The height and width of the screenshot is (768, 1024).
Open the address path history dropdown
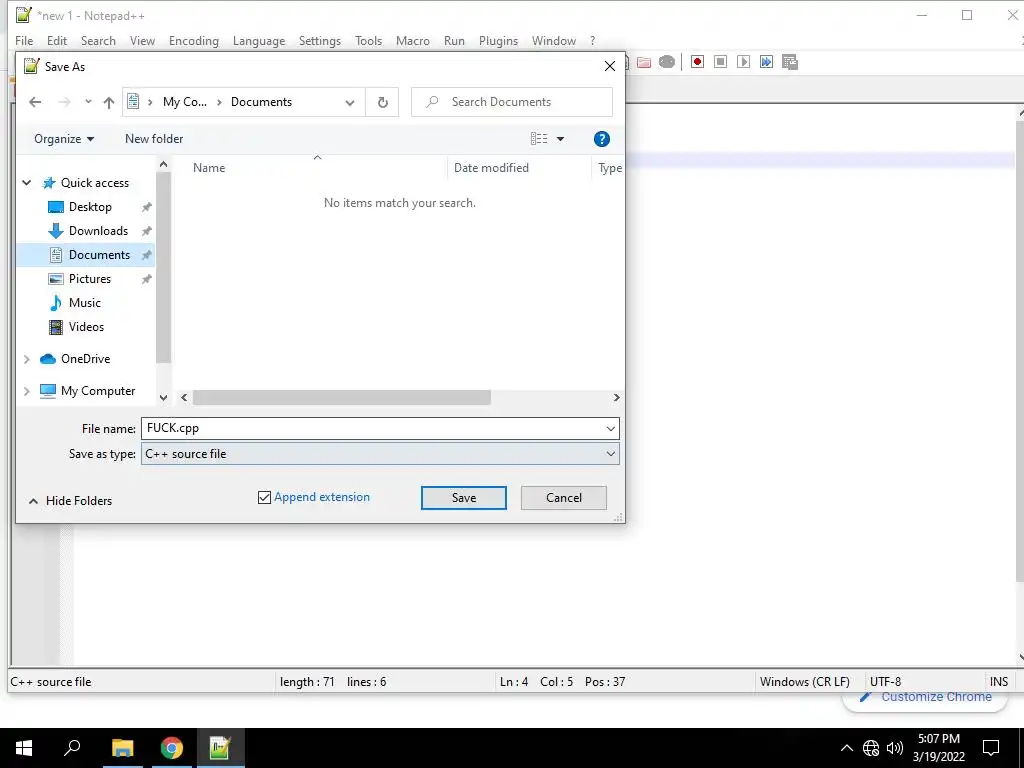click(350, 103)
